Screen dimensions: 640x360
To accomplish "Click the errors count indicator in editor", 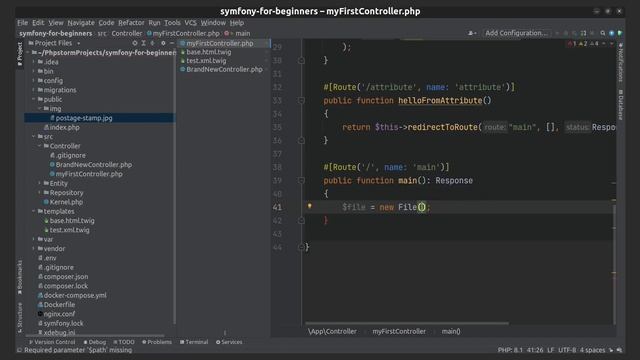I will point(571,44).
